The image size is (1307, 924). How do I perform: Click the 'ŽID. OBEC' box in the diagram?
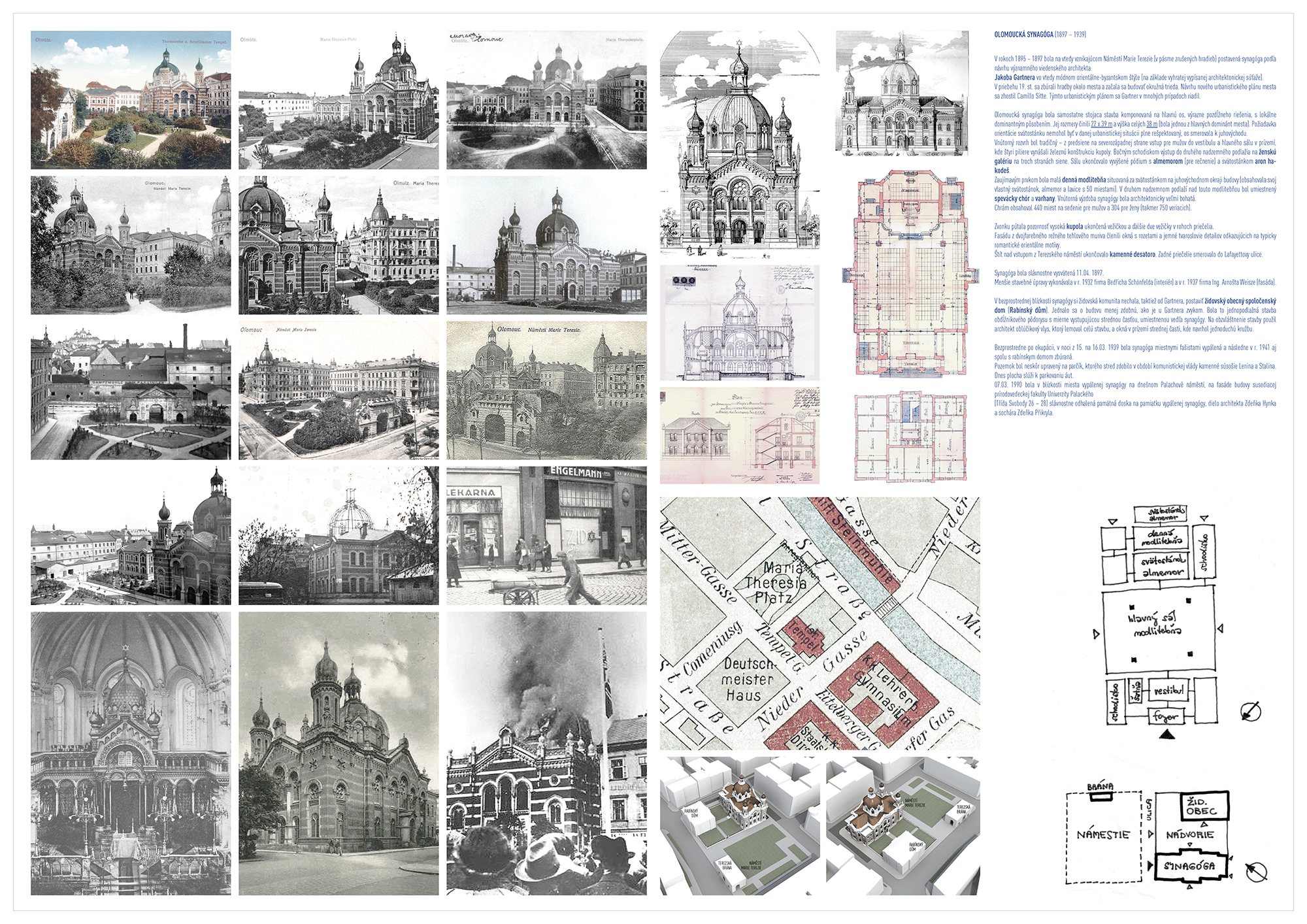coord(1204,806)
